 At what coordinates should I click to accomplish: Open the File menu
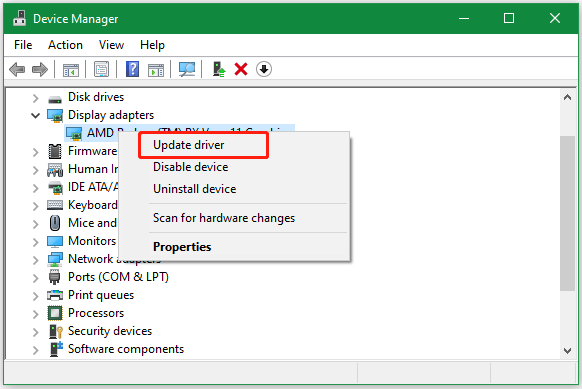click(23, 45)
